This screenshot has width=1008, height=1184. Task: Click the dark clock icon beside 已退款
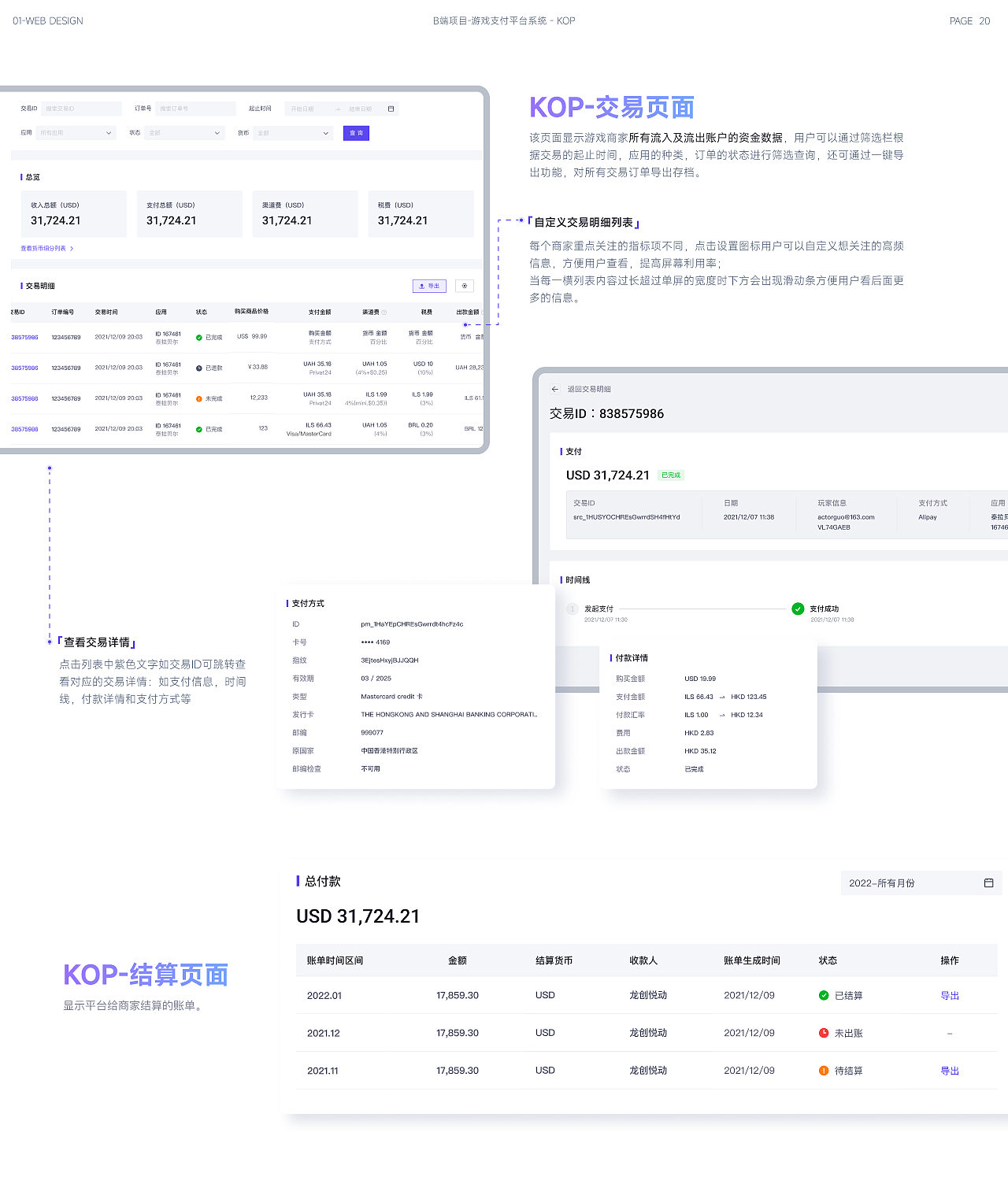(199, 368)
